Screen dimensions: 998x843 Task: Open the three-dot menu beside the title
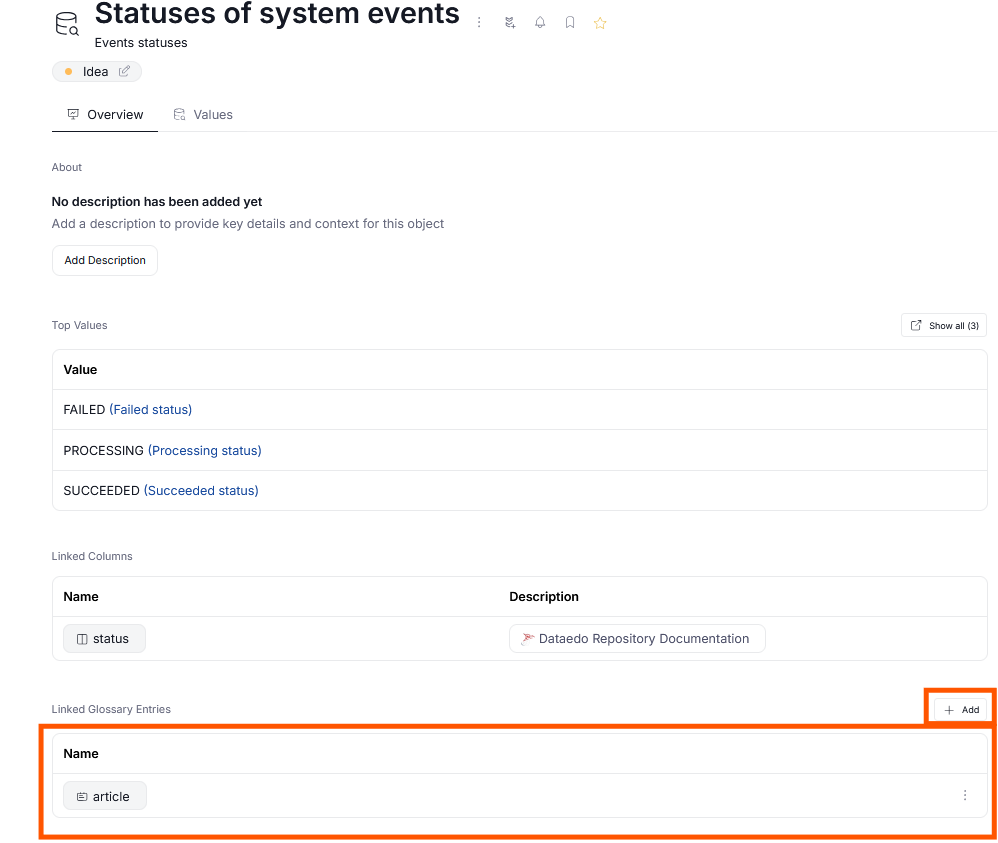(480, 22)
